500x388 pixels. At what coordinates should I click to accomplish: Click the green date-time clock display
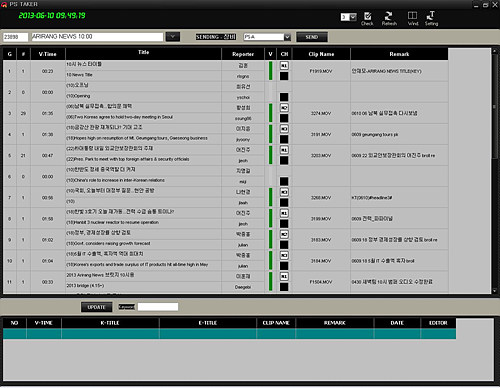(x=52, y=15)
